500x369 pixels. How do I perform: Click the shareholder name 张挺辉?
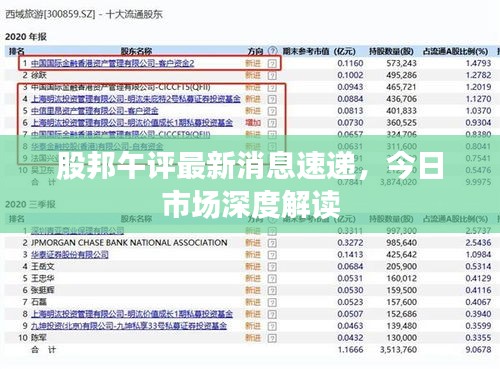pyautogui.click(x=42, y=290)
